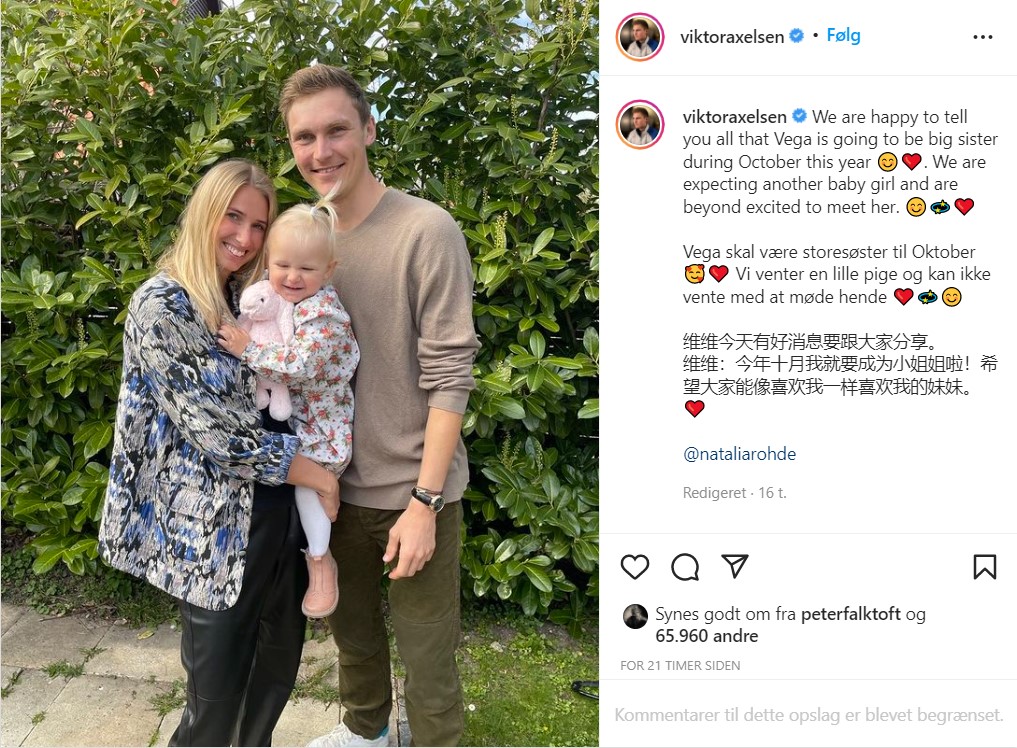Click the restricted comments notice text
The height and width of the screenshot is (748, 1017).
click(x=809, y=715)
